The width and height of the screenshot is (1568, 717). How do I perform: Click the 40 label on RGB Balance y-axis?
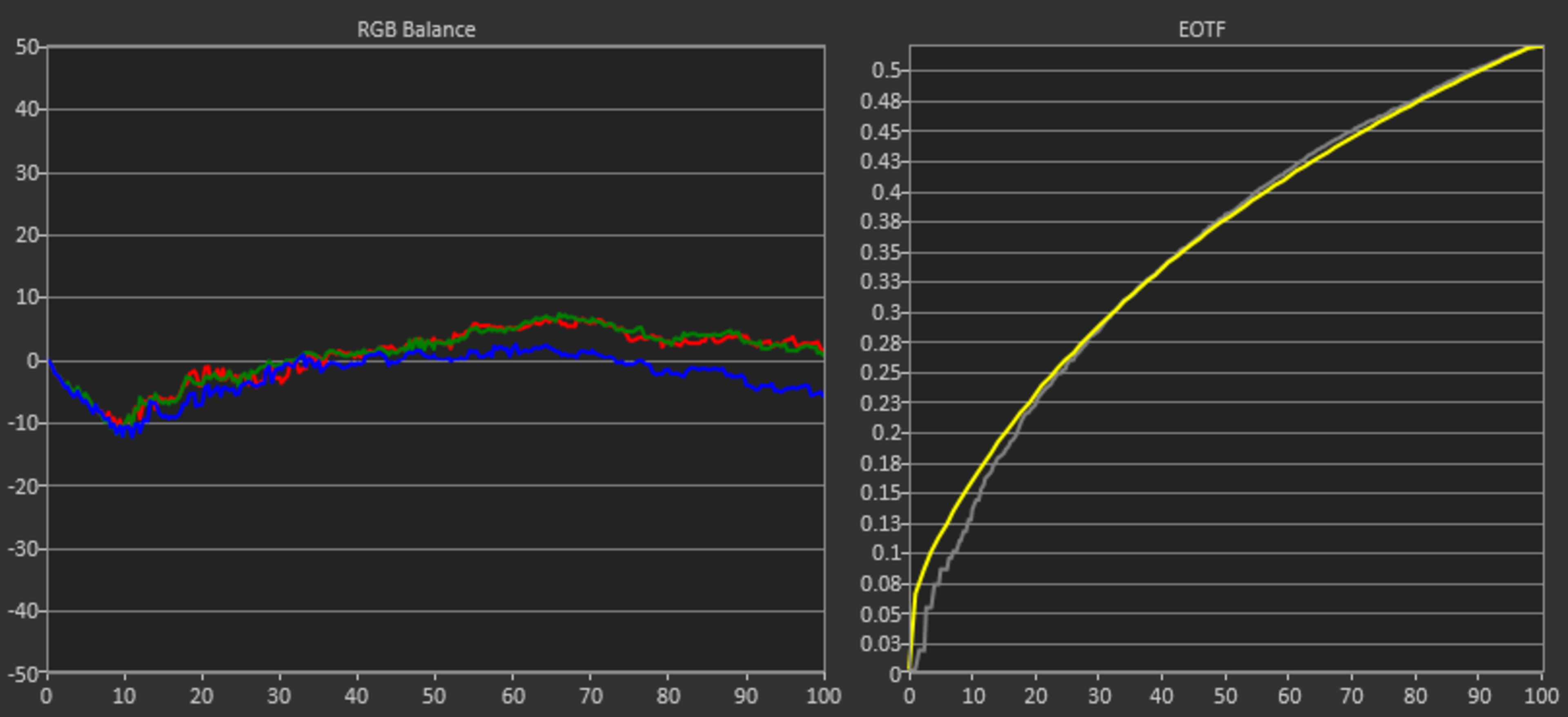(27, 109)
